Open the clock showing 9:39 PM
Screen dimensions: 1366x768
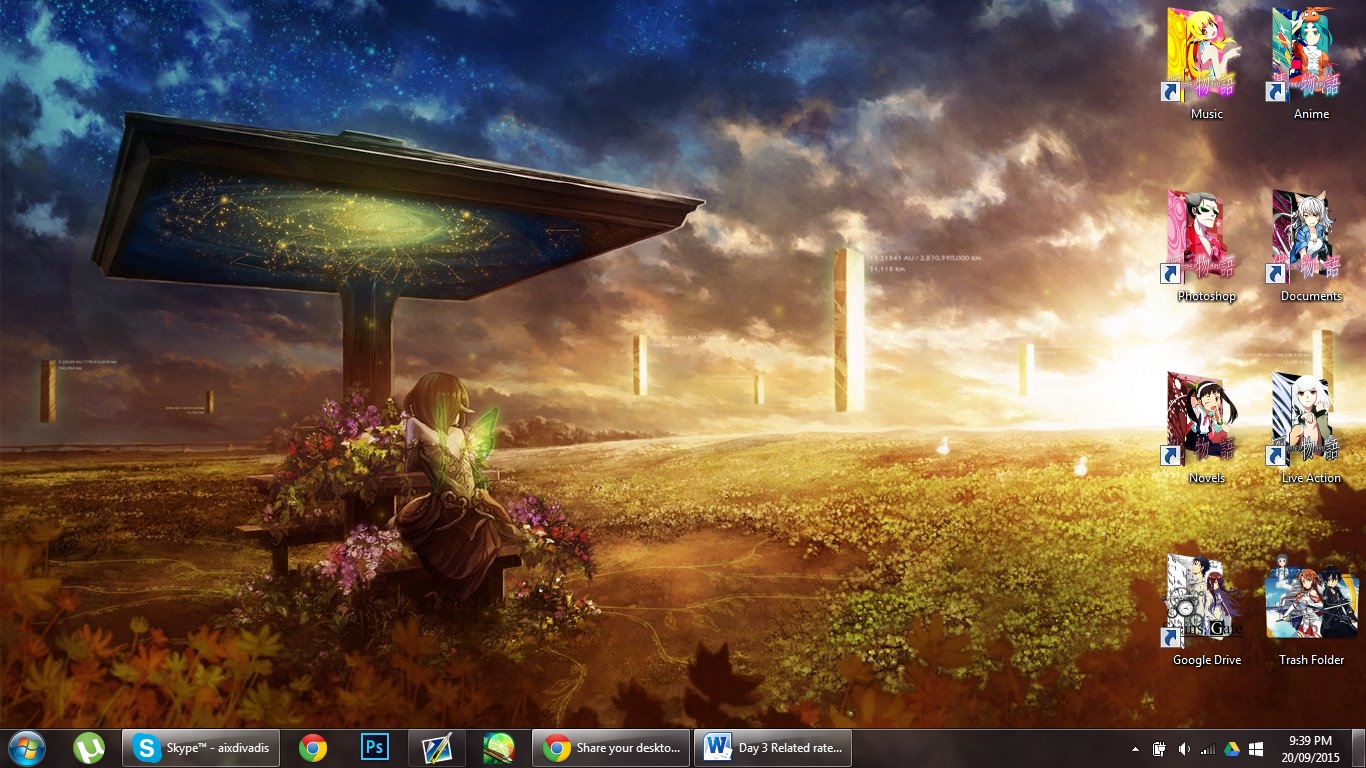pos(1310,748)
